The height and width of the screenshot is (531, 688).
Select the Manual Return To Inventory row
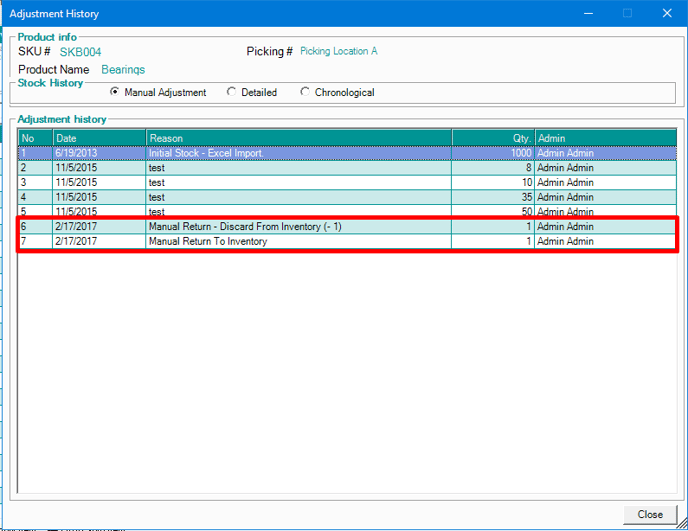208,241
